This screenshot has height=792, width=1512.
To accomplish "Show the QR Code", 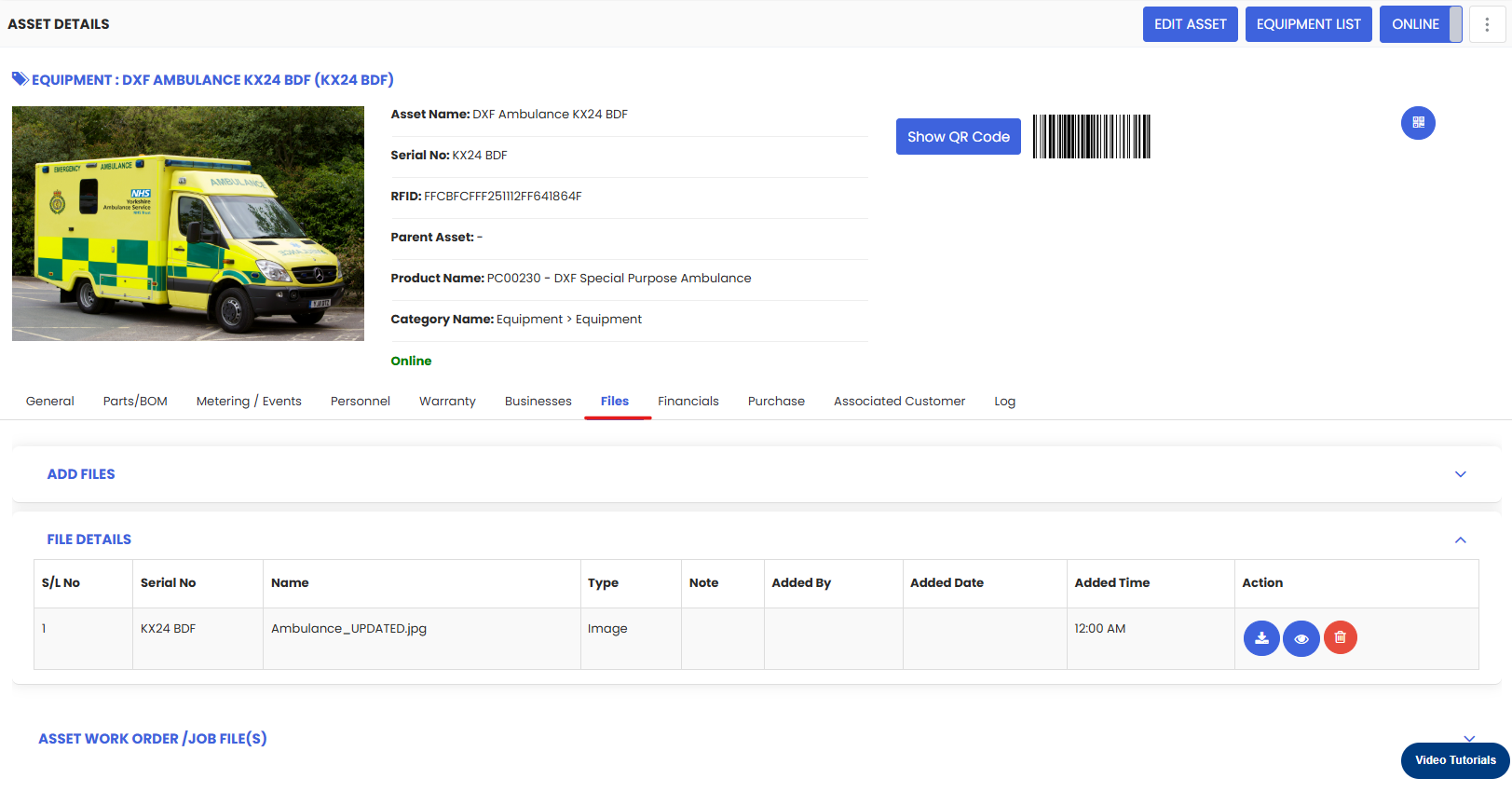I will pyautogui.click(x=959, y=137).
